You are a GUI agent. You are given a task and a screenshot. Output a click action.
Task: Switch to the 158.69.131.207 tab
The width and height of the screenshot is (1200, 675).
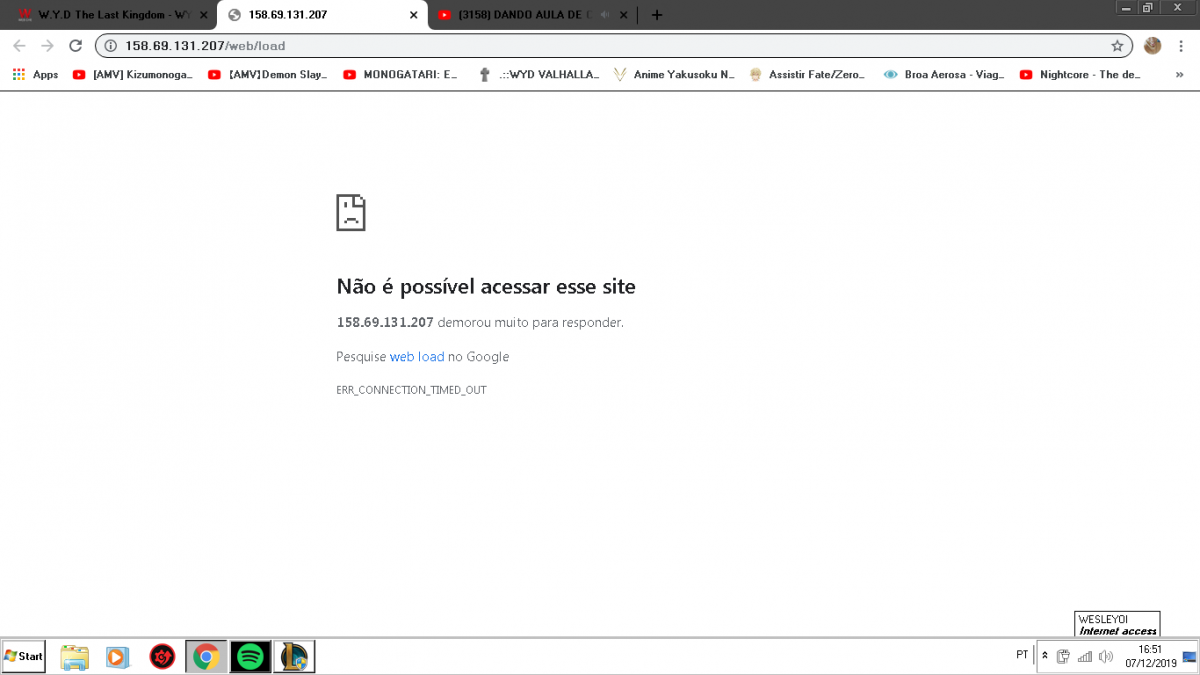click(x=320, y=15)
